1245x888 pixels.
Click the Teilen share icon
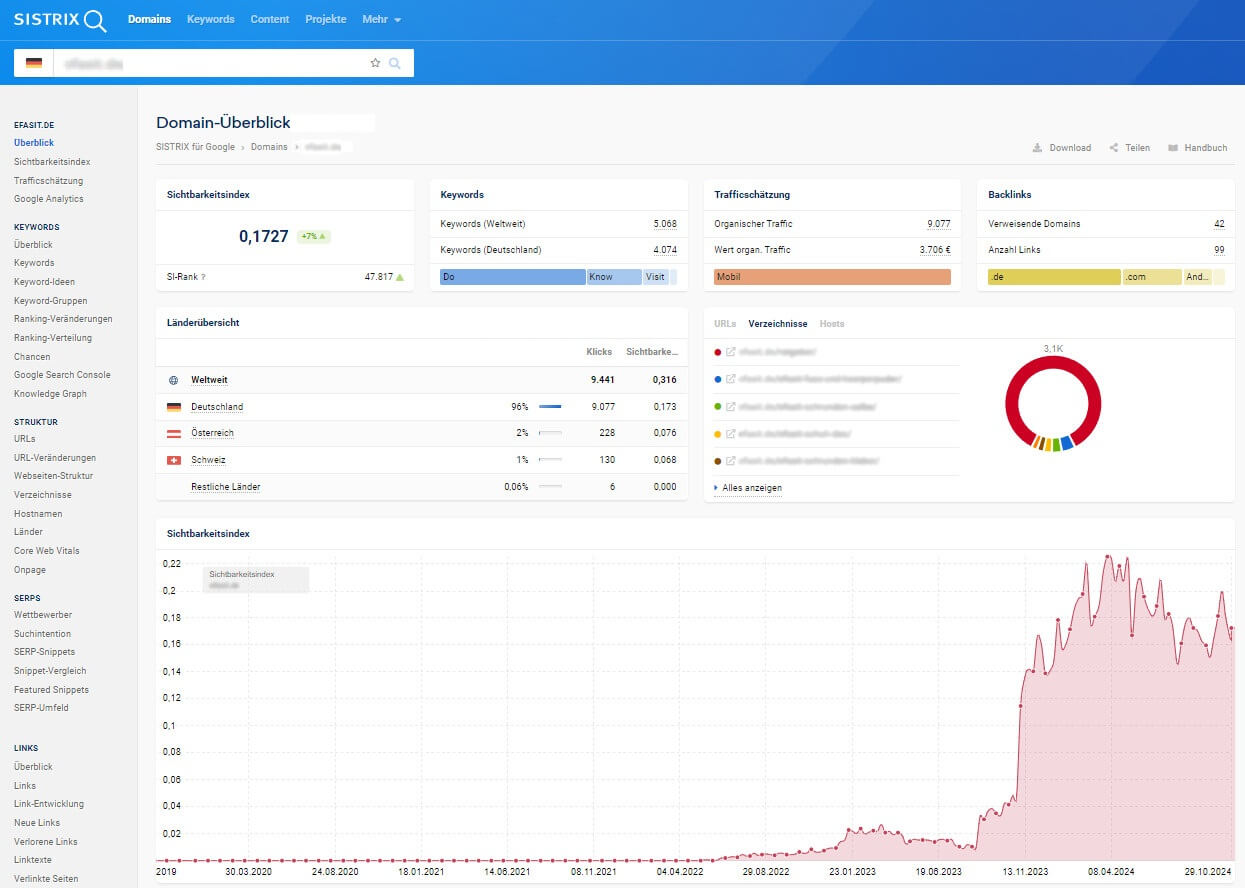coord(1113,148)
